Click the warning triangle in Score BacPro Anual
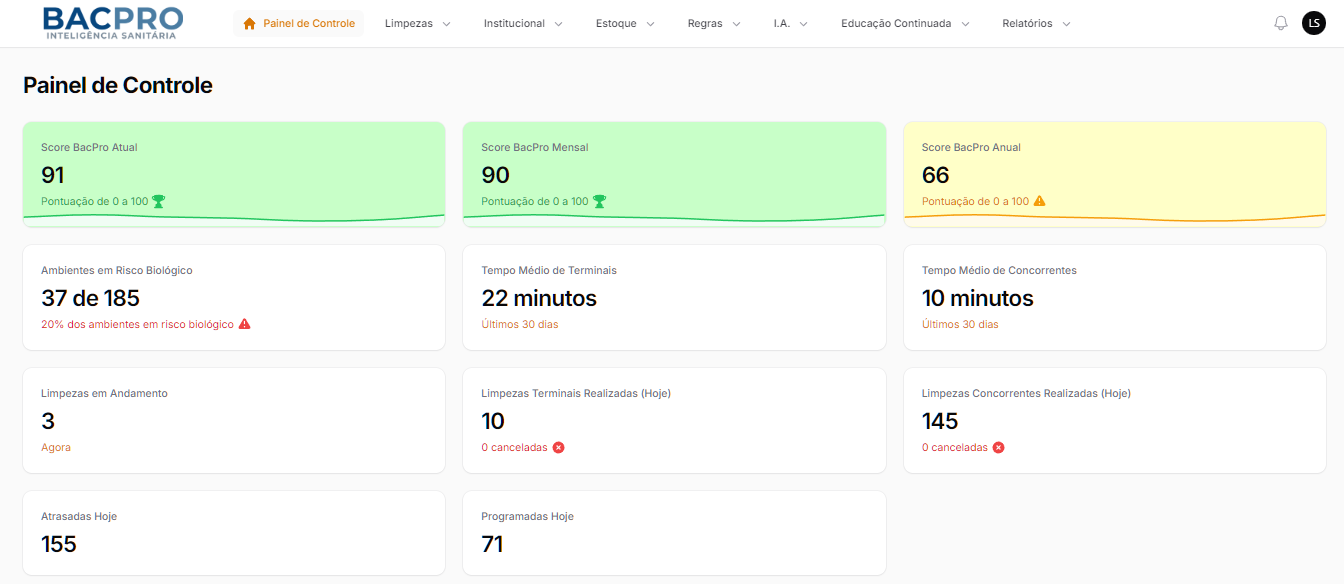1344x584 pixels. 1039,201
